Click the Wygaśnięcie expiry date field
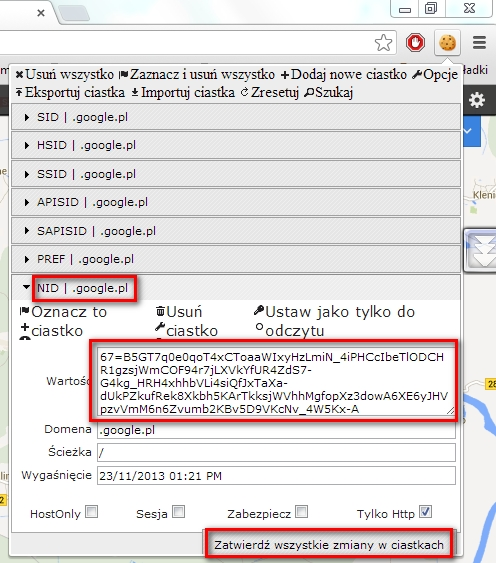 [276, 476]
